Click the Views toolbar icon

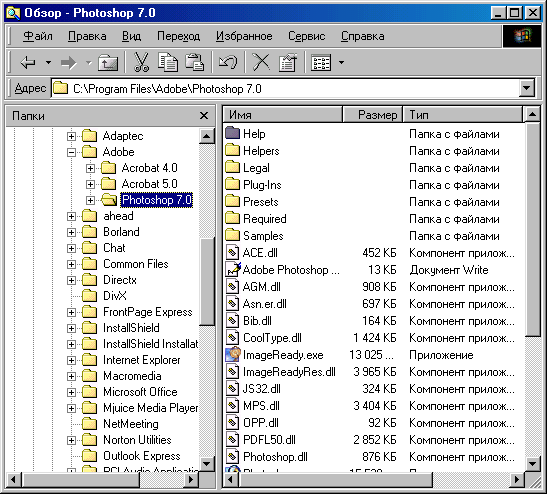point(321,63)
